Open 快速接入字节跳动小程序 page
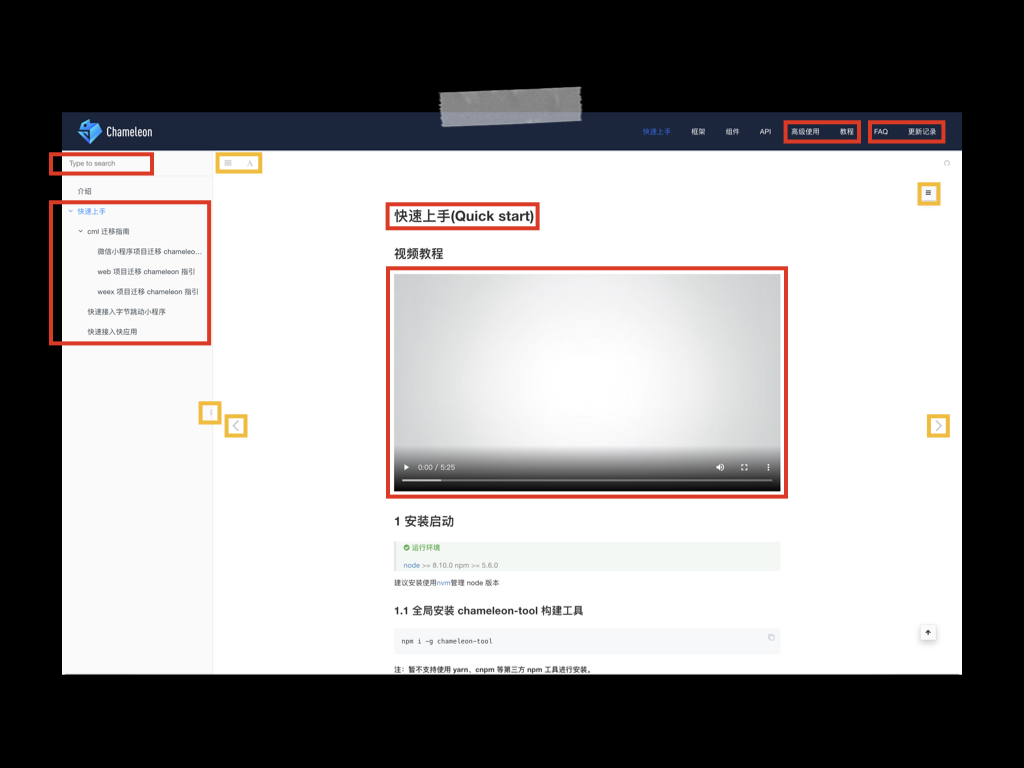Screen dimensions: 1024x768 (127, 312)
